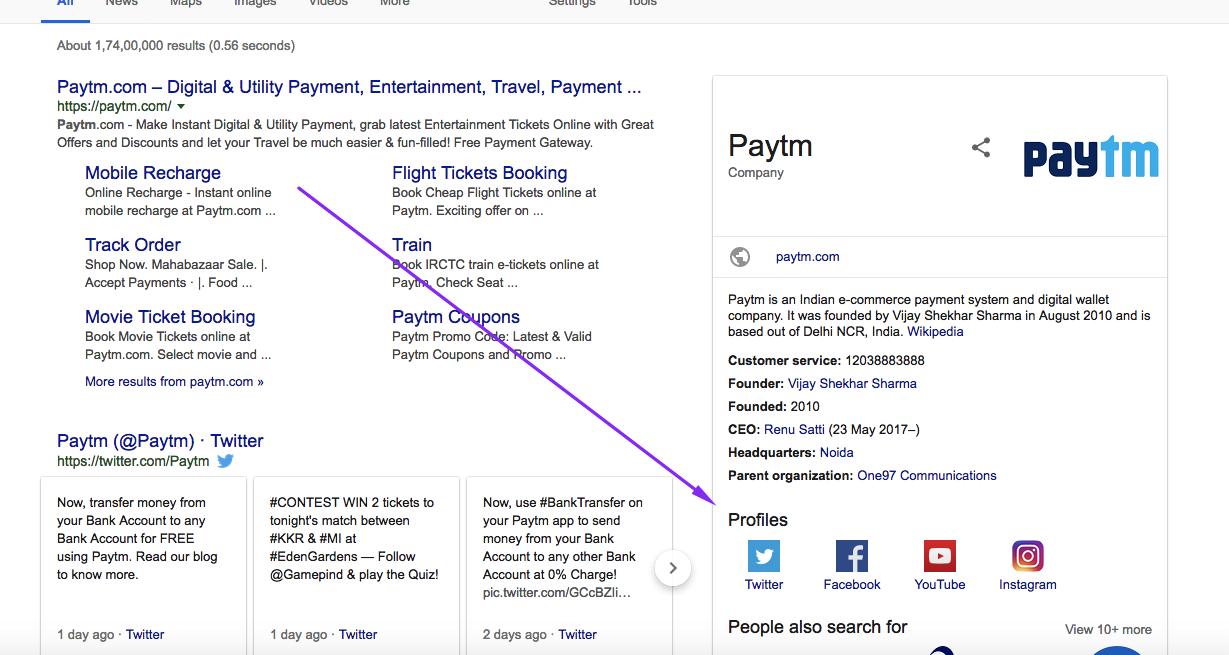
Task: Open the Paytm logo image
Action: tap(1091, 158)
